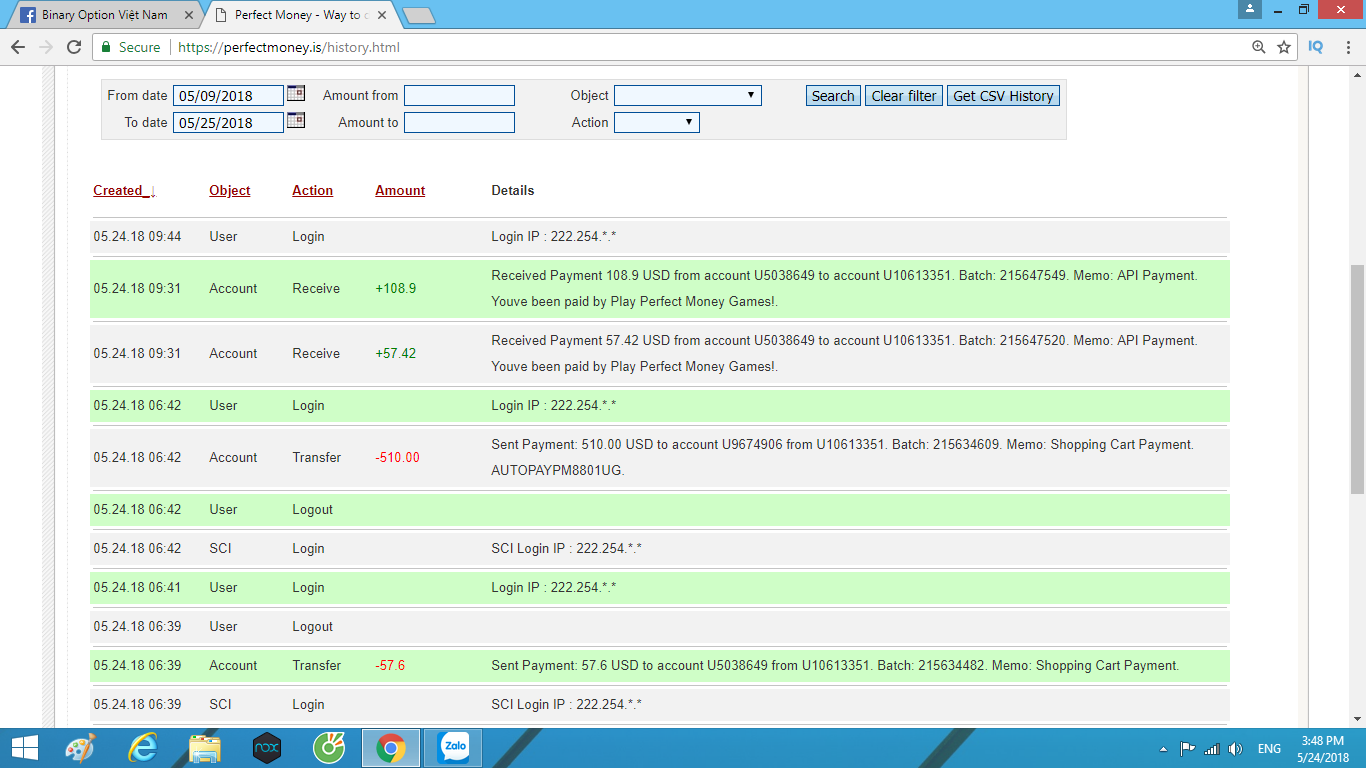Image resolution: width=1366 pixels, height=768 pixels.
Task: Expand the Action filter dropdown
Action: pyautogui.click(x=657, y=122)
